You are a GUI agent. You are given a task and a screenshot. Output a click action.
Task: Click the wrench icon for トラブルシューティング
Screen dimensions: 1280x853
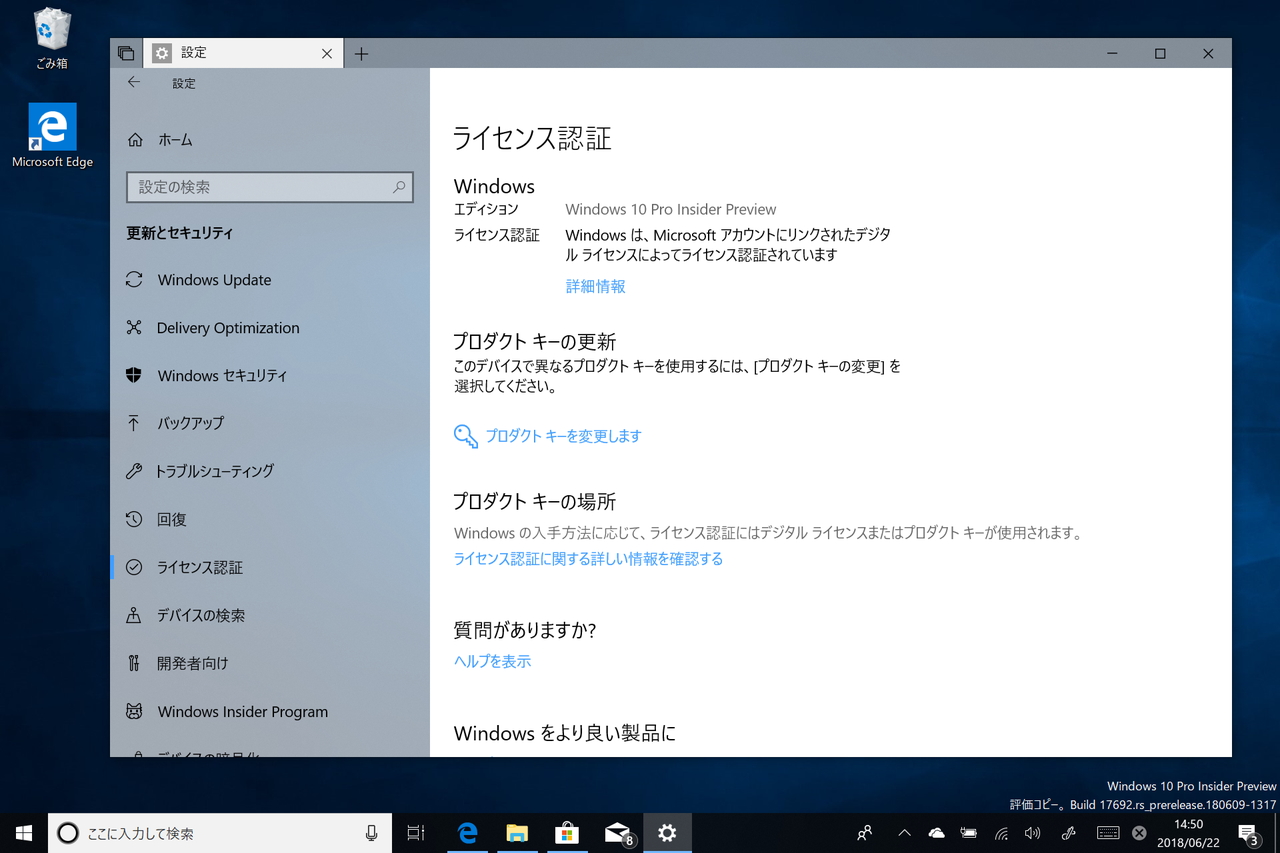tap(134, 471)
